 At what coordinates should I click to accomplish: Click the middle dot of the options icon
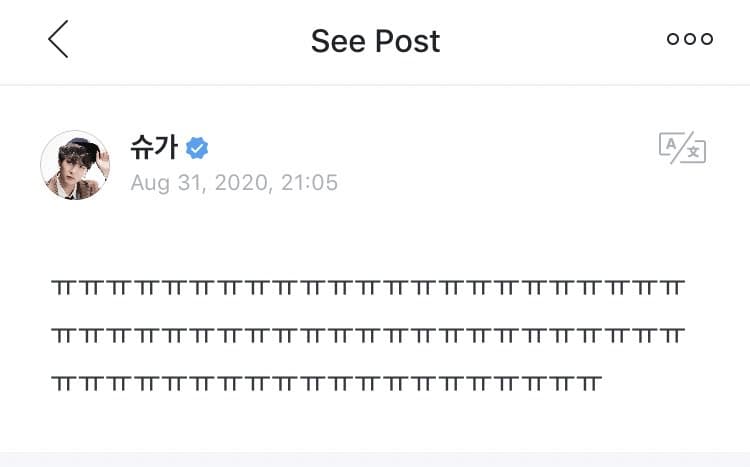click(x=690, y=40)
